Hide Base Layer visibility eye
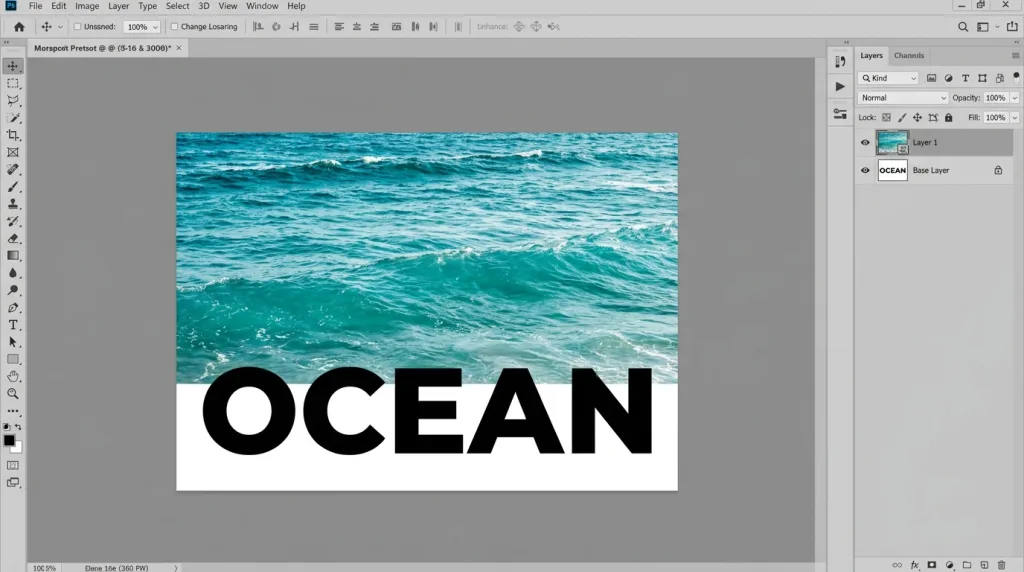This screenshot has width=1024, height=572. tap(865, 170)
